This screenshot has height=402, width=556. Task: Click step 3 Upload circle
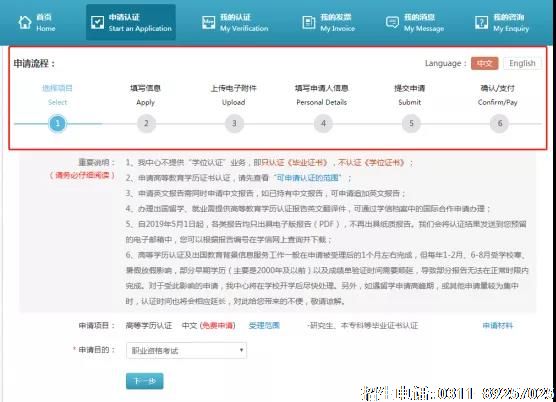coord(234,123)
